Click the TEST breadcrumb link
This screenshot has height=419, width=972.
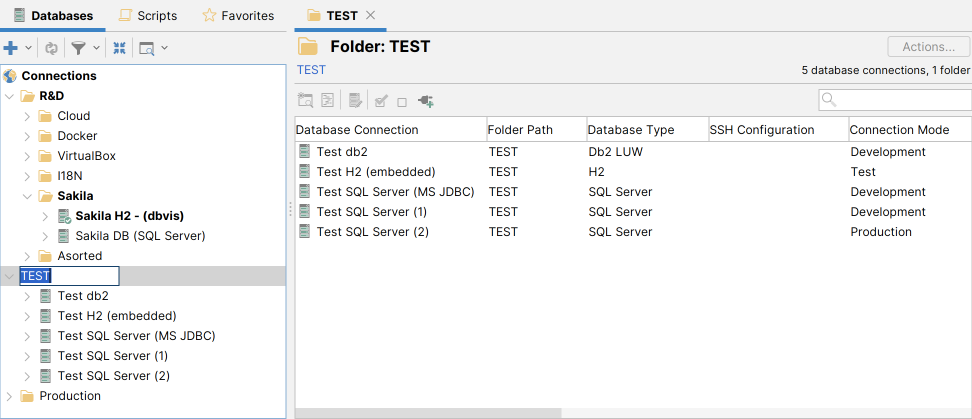coord(311,70)
